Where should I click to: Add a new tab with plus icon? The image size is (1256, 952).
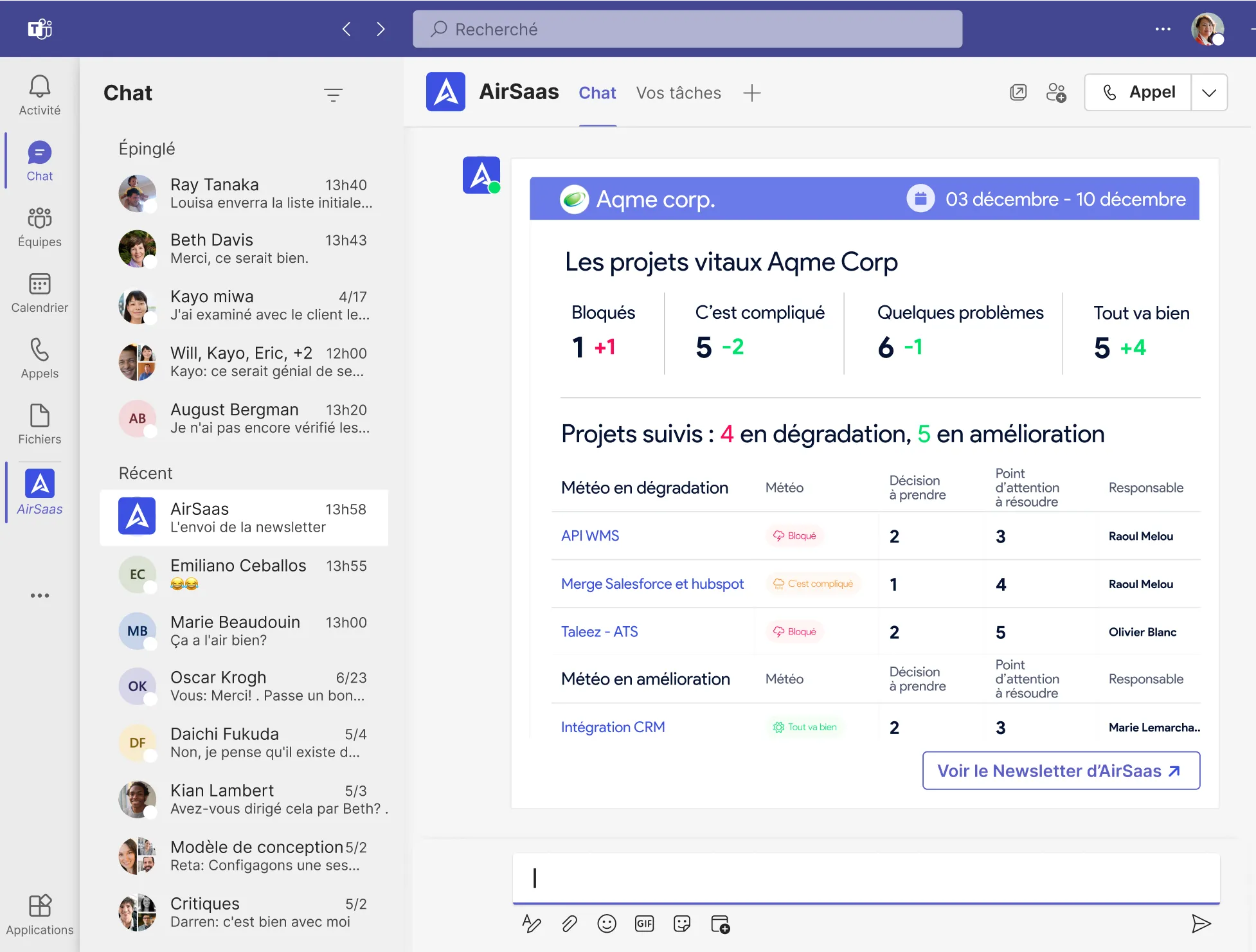(x=751, y=93)
